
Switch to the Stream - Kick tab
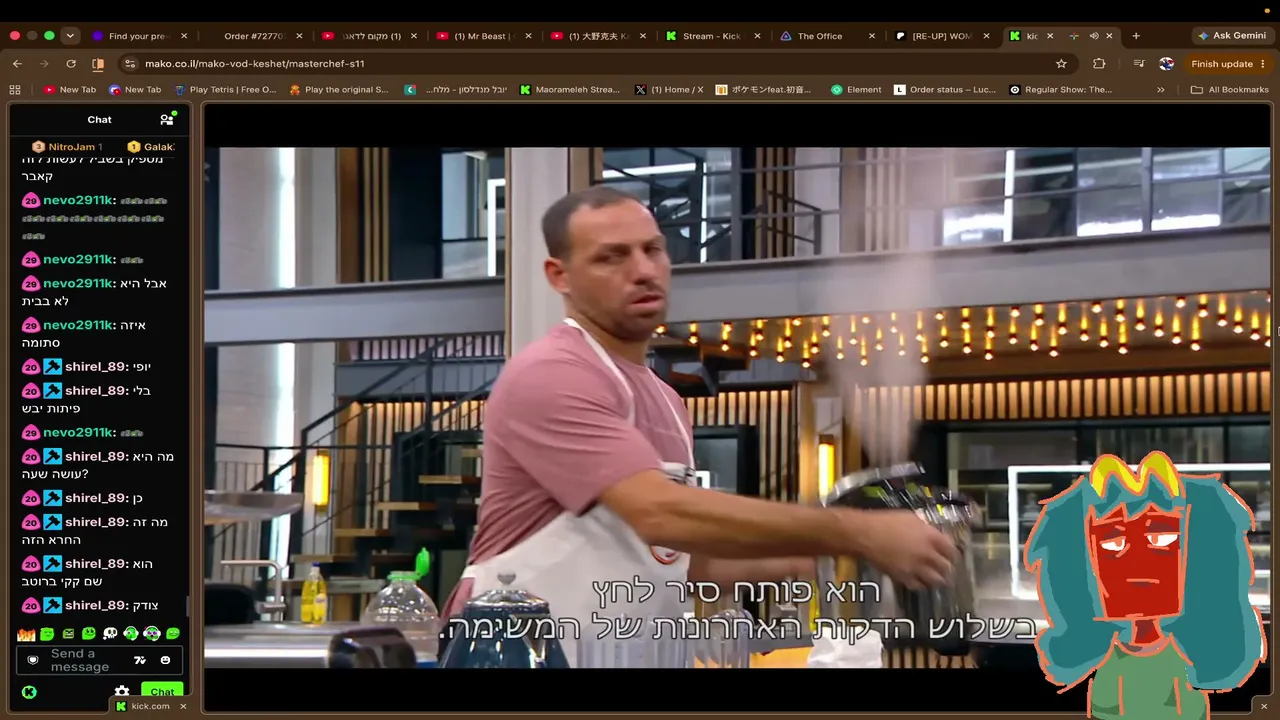click(712, 36)
